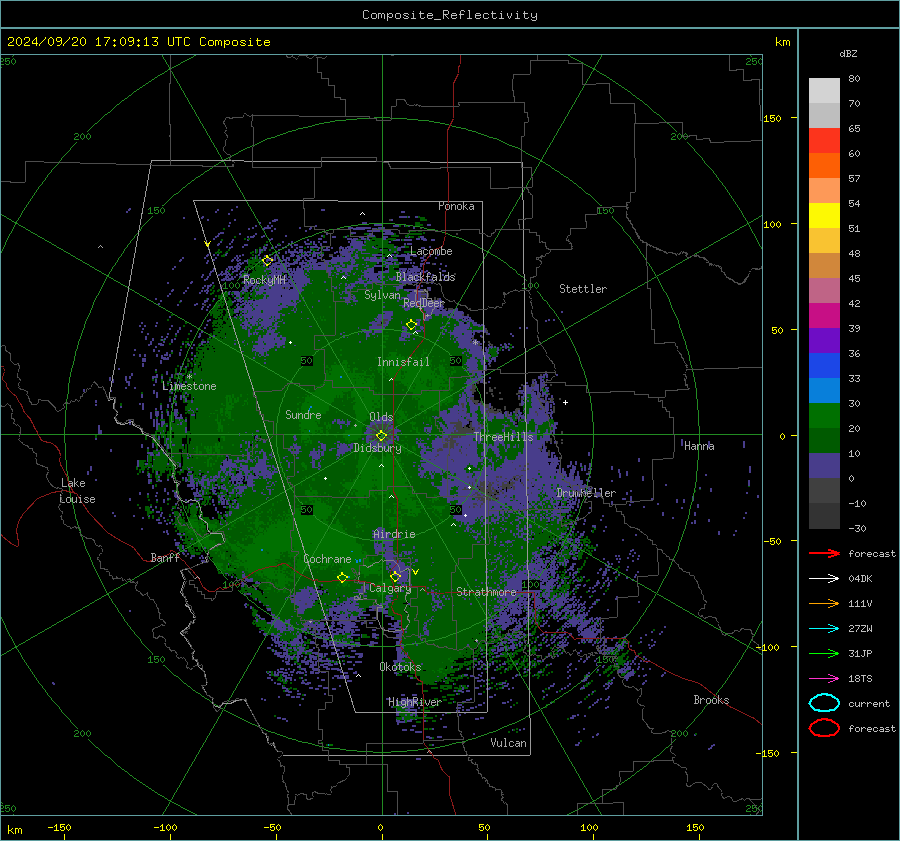Click the red forecast ellipse legend icon
The height and width of the screenshot is (841, 900).
pyautogui.click(x=824, y=728)
